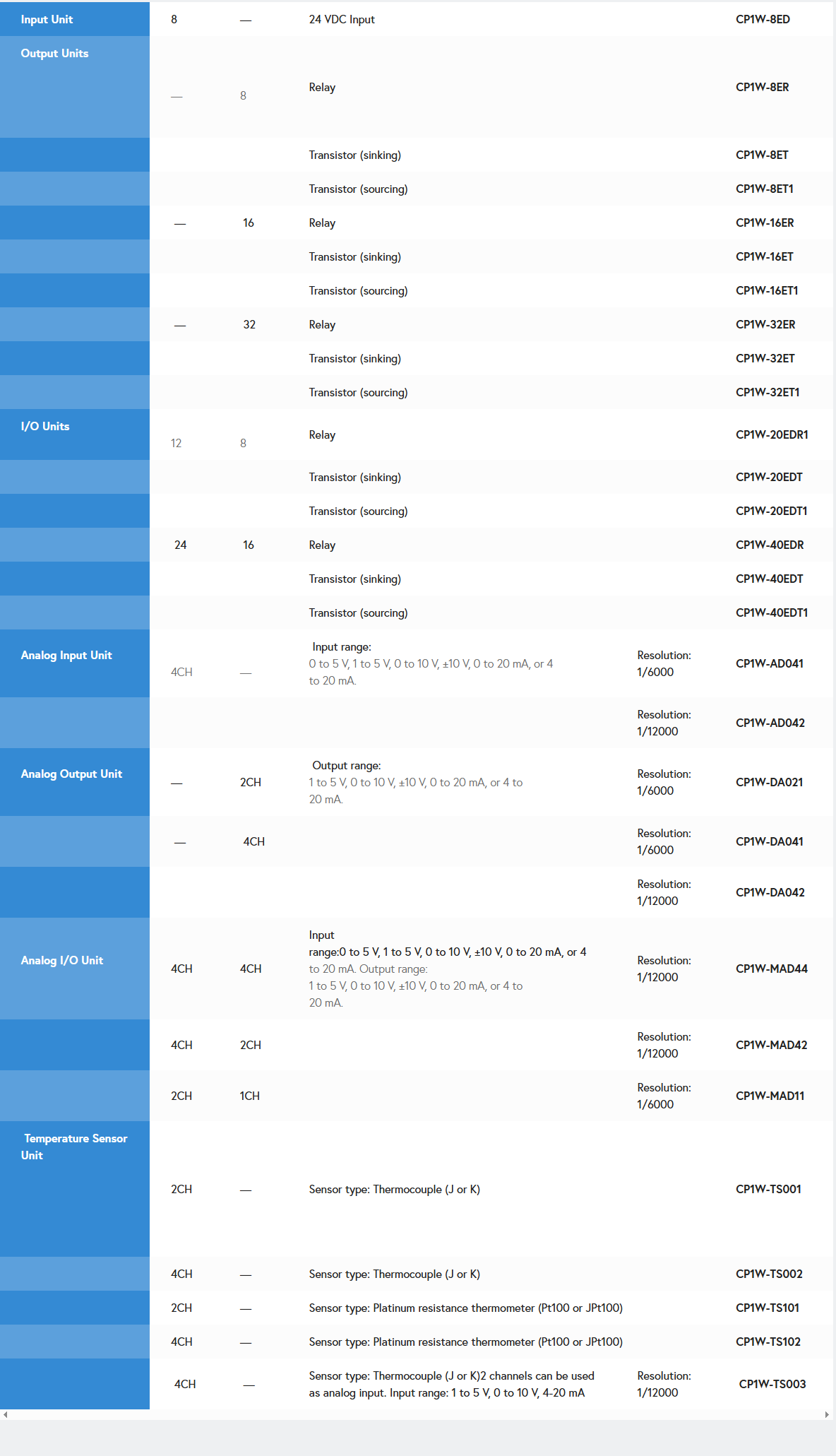Select model number CP1W-8ED
The height and width of the screenshot is (1456, 836).
click(x=763, y=19)
